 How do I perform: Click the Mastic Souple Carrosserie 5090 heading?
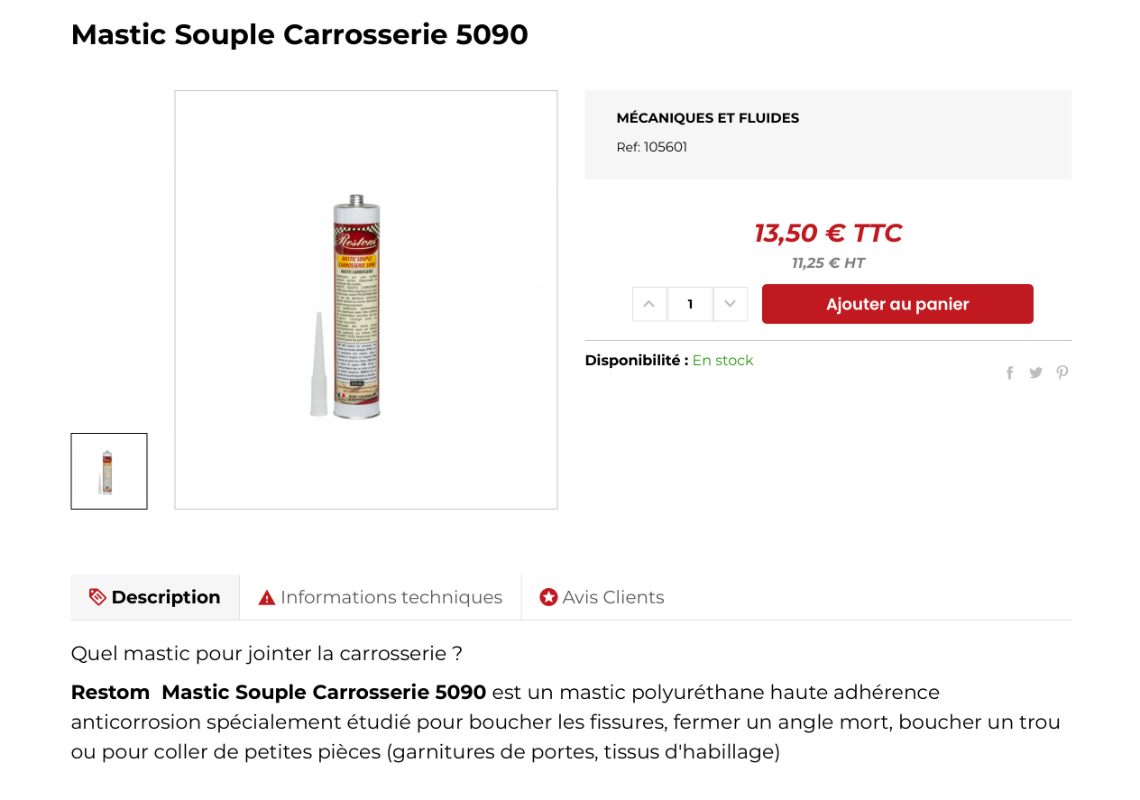pyautogui.click(x=299, y=35)
